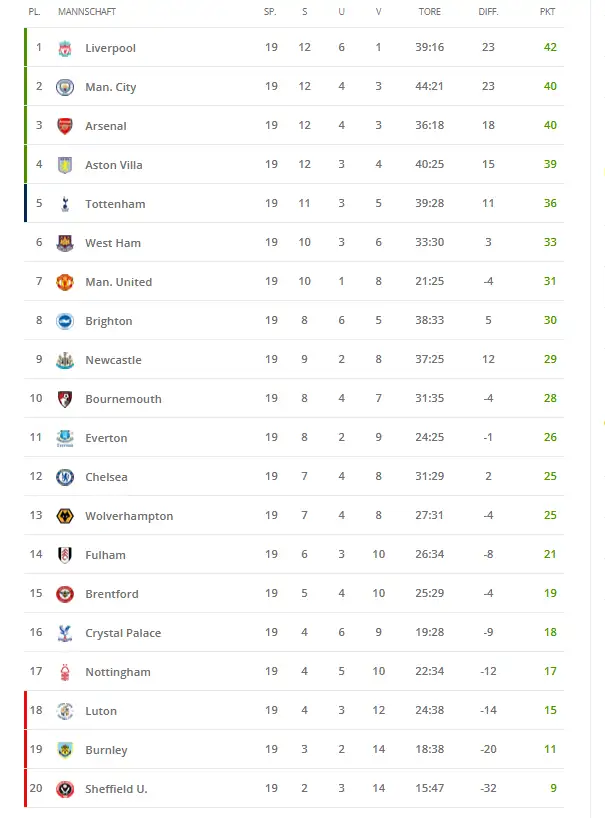Open the Tottenham cockerel logo

click(65, 204)
